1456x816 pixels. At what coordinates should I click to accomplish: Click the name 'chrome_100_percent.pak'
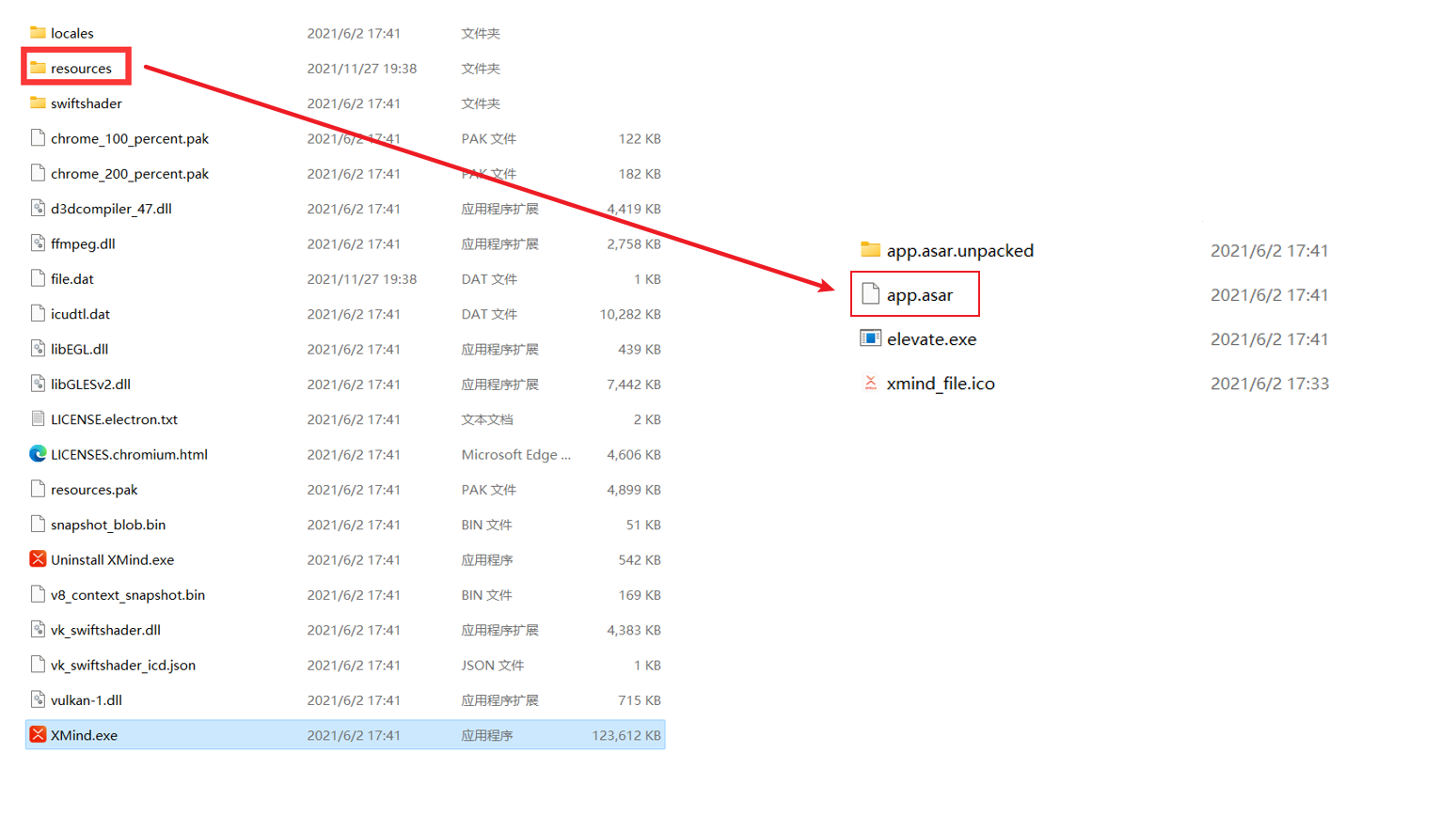(x=130, y=138)
